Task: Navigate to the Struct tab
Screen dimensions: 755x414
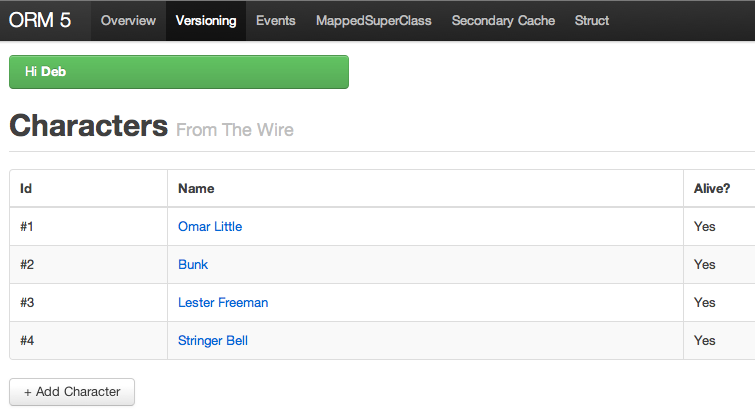Action: [x=592, y=20]
